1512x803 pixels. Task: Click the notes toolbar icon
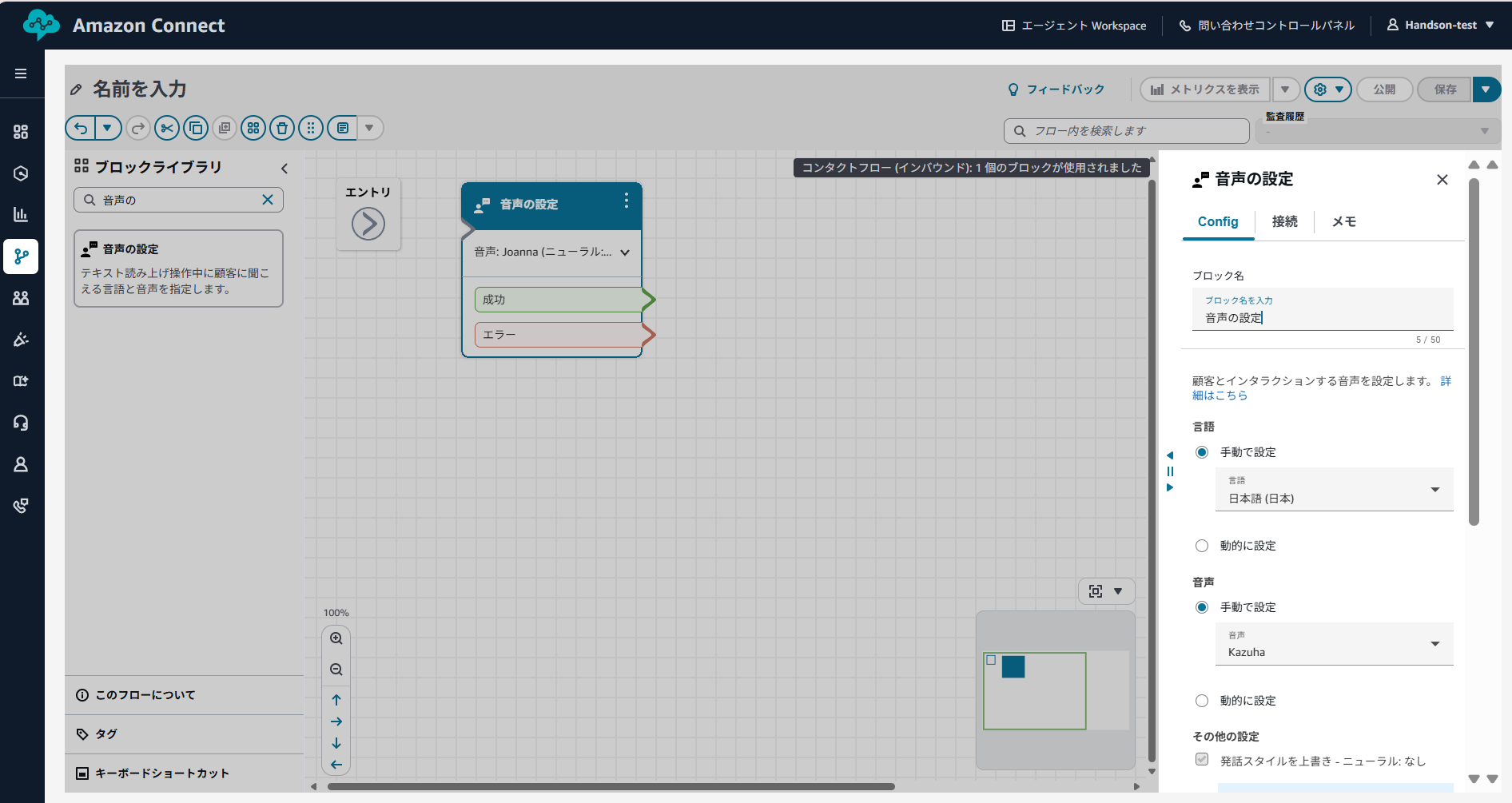tap(343, 128)
